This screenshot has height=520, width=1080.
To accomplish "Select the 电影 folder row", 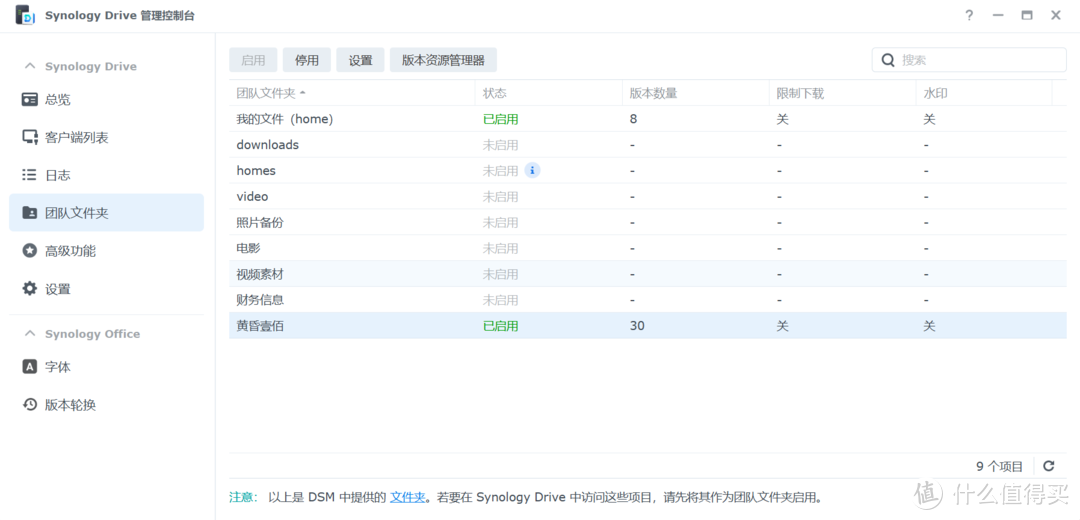I will point(647,248).
